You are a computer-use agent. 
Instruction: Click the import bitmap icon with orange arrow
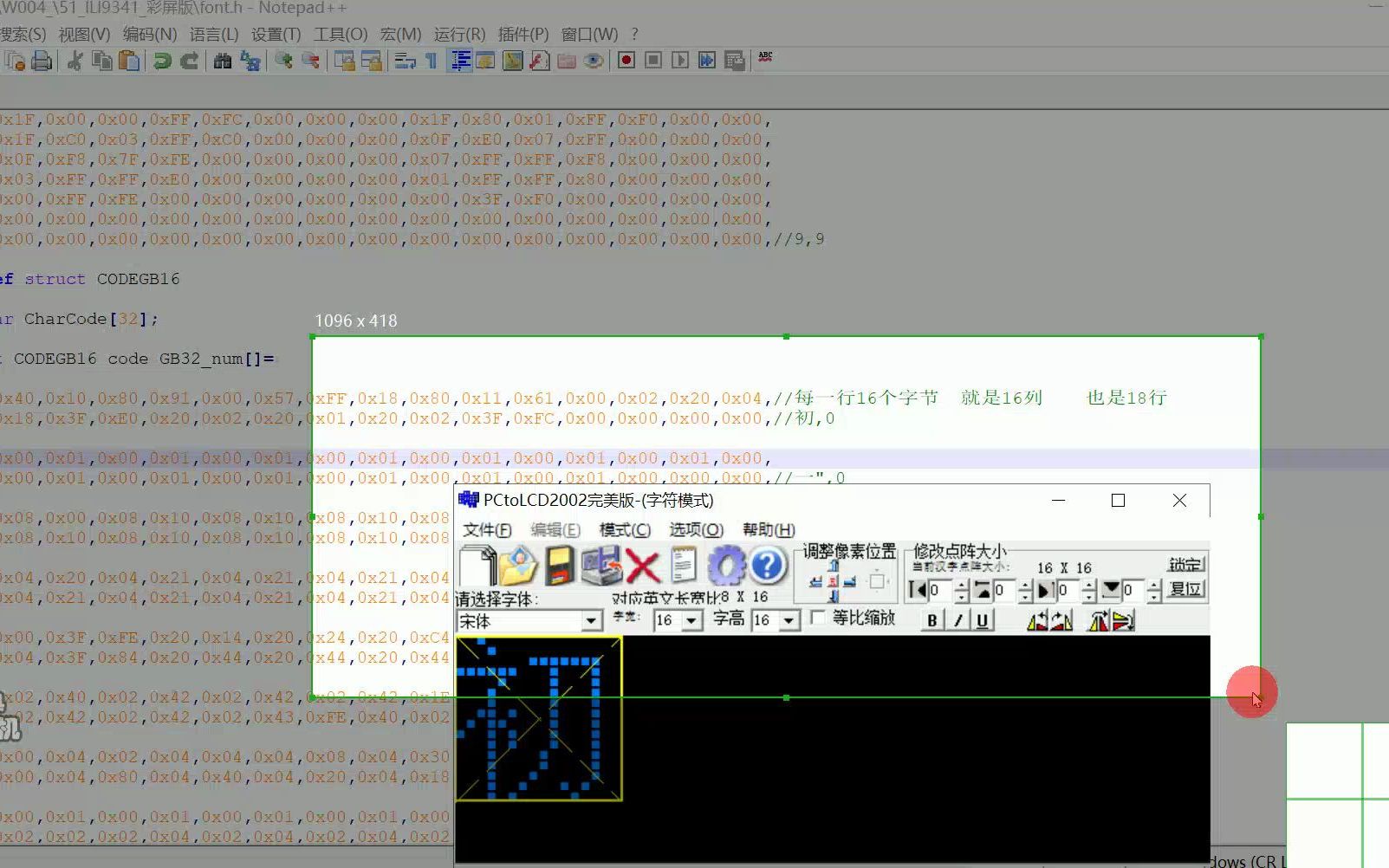tap(601, 566)
